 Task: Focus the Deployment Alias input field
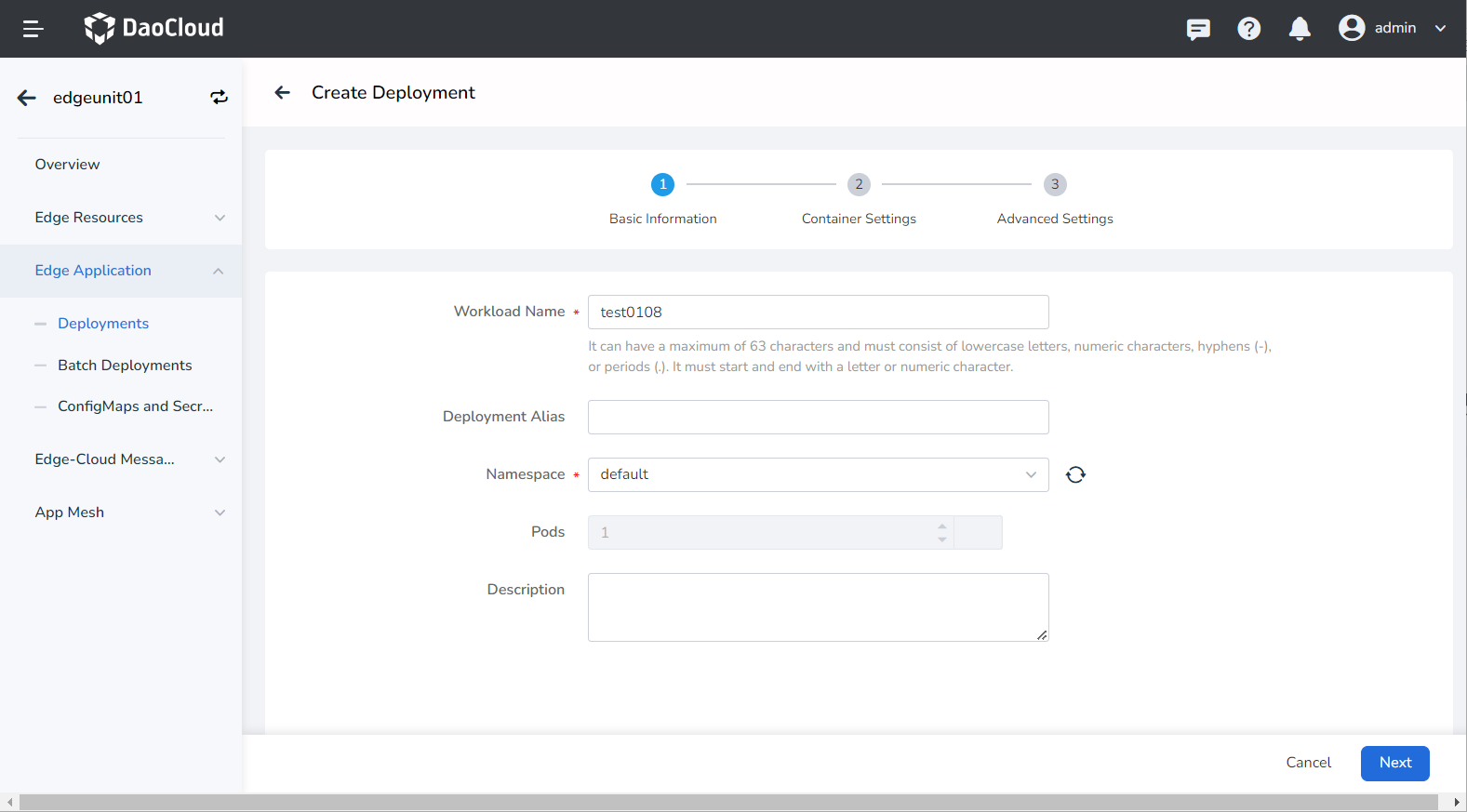pos(818,417)
